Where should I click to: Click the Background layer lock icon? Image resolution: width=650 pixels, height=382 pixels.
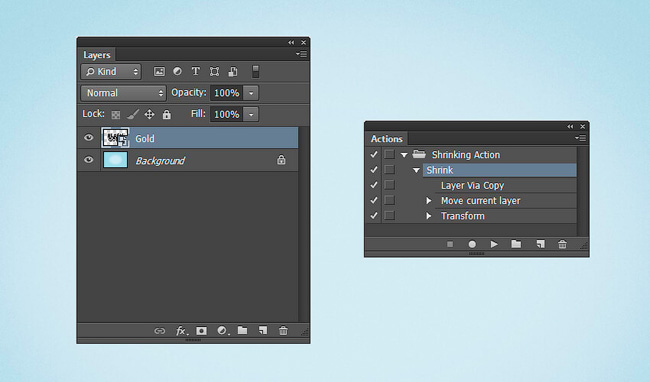(281, 160)
